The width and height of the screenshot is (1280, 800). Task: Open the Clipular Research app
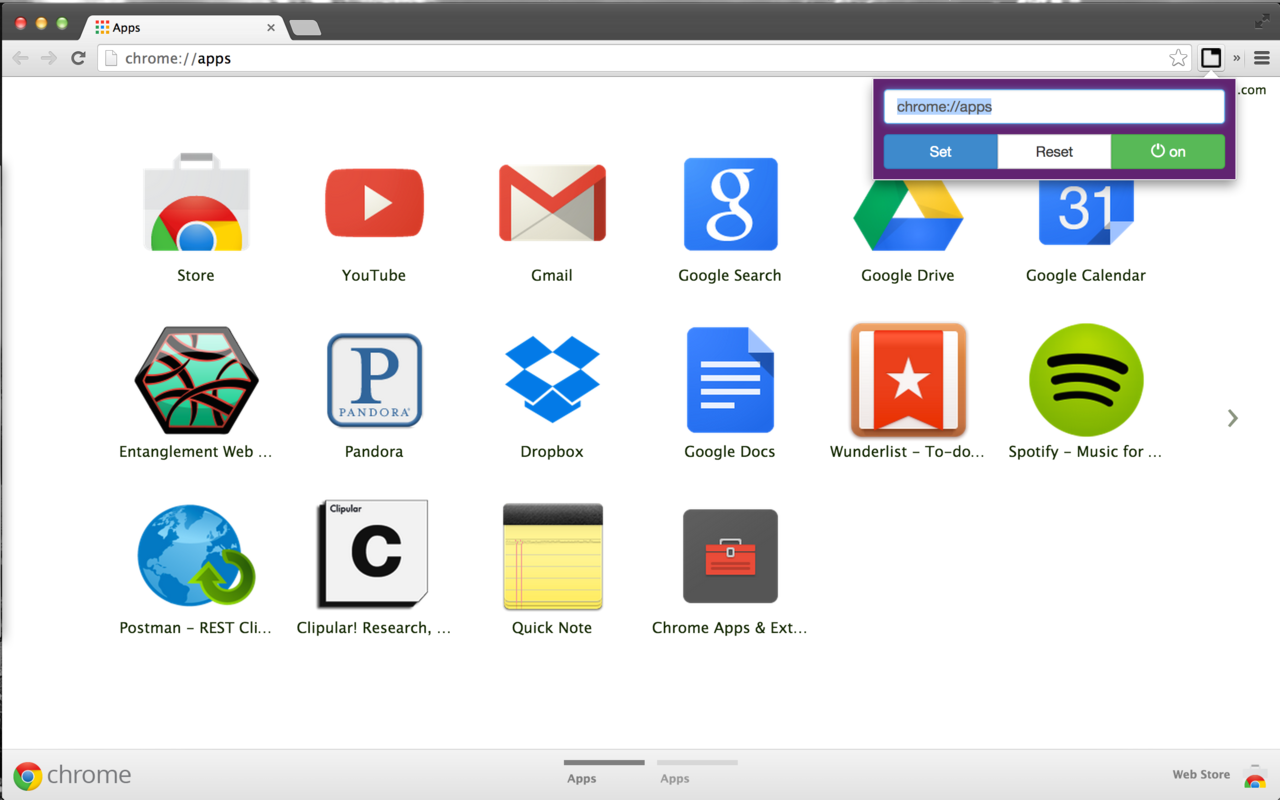pos(373,555)
